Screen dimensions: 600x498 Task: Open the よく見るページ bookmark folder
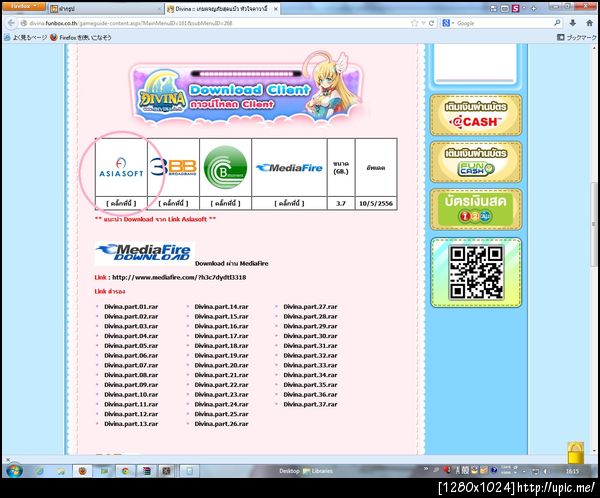point(26,37)
